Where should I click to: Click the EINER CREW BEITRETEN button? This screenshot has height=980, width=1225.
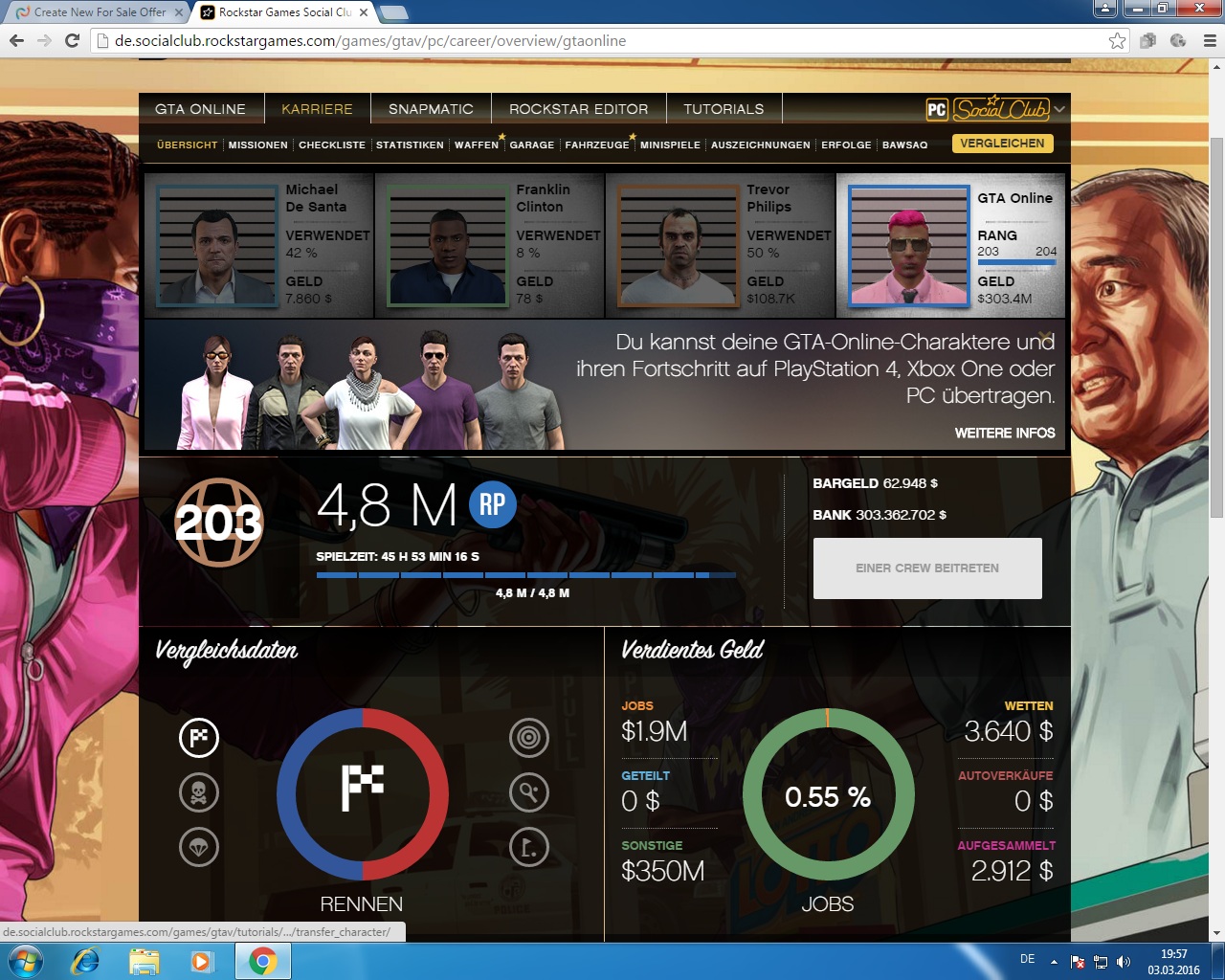927,568
